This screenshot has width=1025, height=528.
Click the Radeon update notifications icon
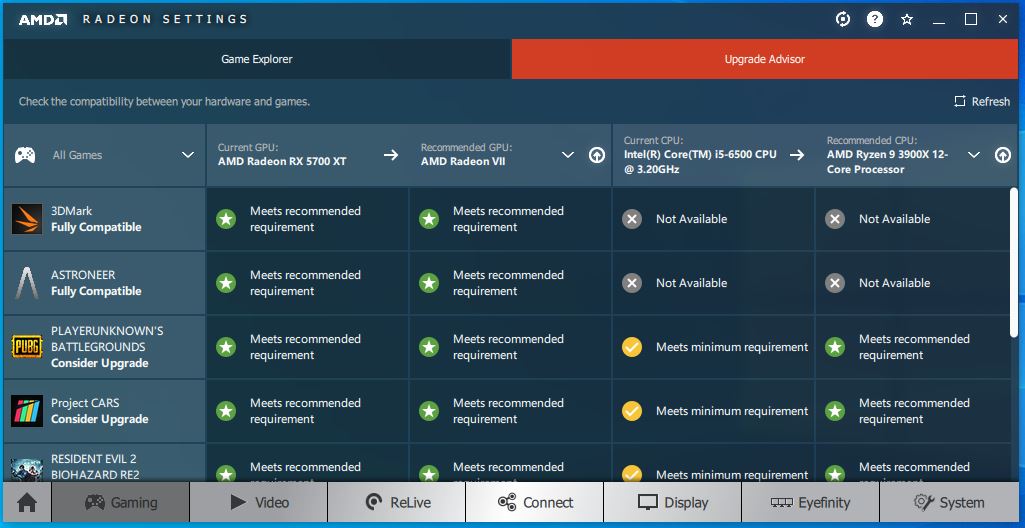[x=843, y=20]
